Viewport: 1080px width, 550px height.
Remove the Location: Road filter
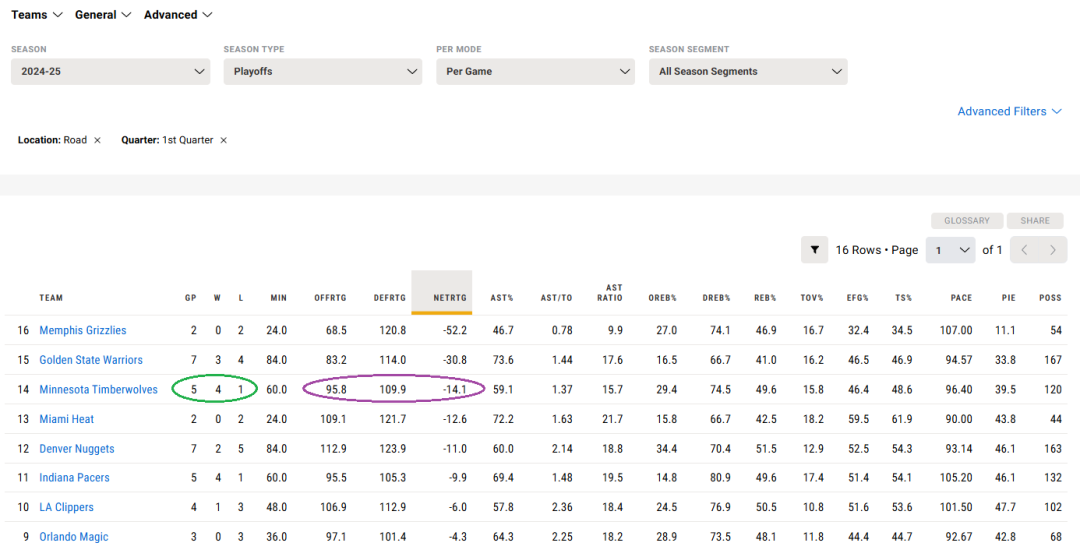point(97,140)
